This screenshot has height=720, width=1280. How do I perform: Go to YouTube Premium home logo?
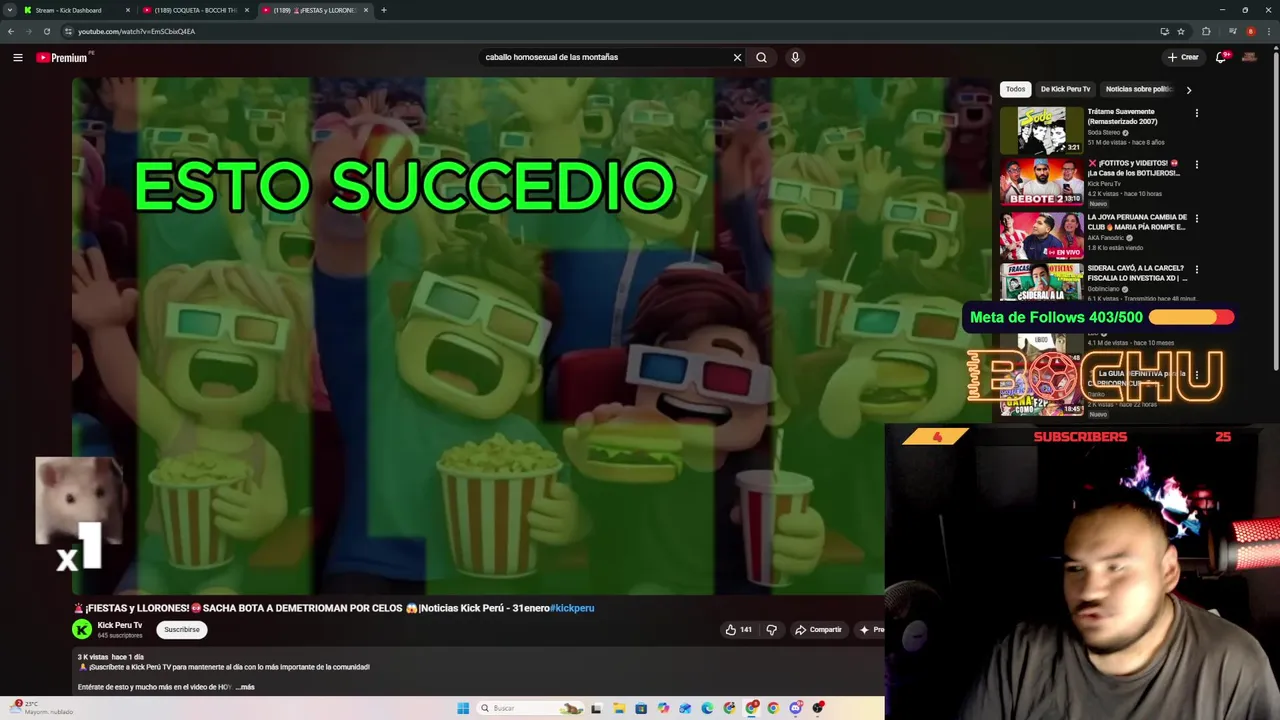(62, 57)
